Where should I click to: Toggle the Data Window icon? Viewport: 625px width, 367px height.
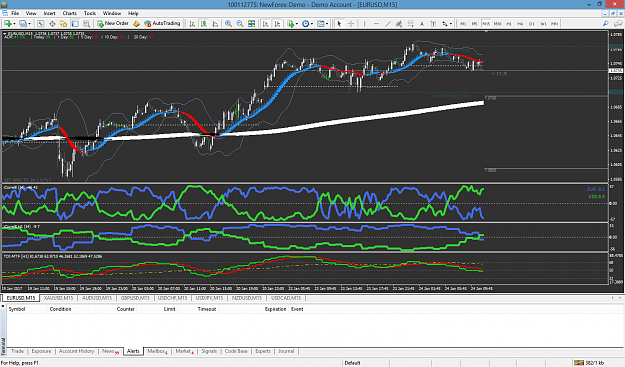(52, 24)
